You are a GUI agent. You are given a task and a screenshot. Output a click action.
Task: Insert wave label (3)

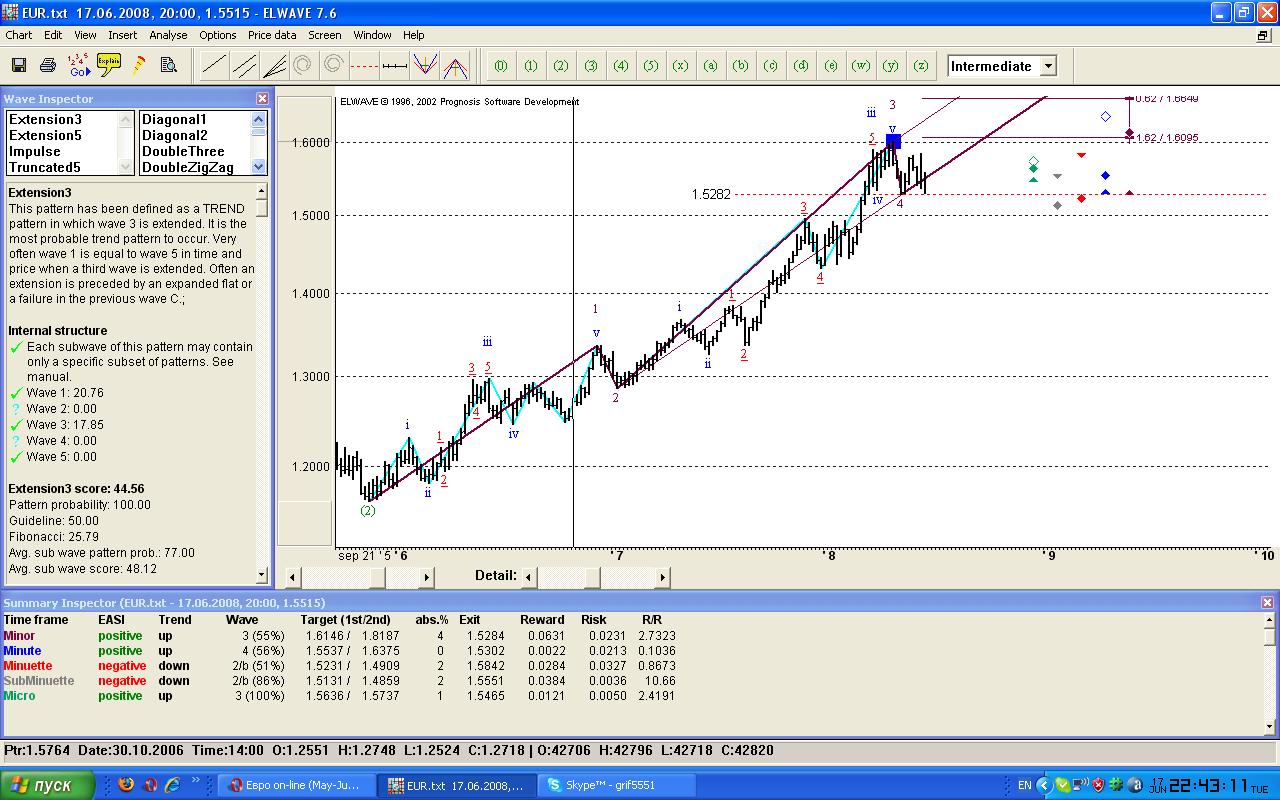point(591,66)
